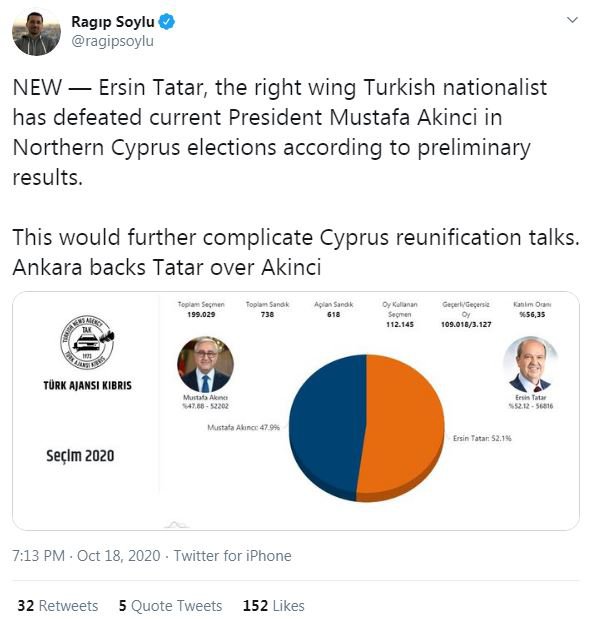The width and height of the screenshot is (595, 619).
Task: Click the Mustafa Akıncı 47.9% chart label
Action: tap(244, 428)
